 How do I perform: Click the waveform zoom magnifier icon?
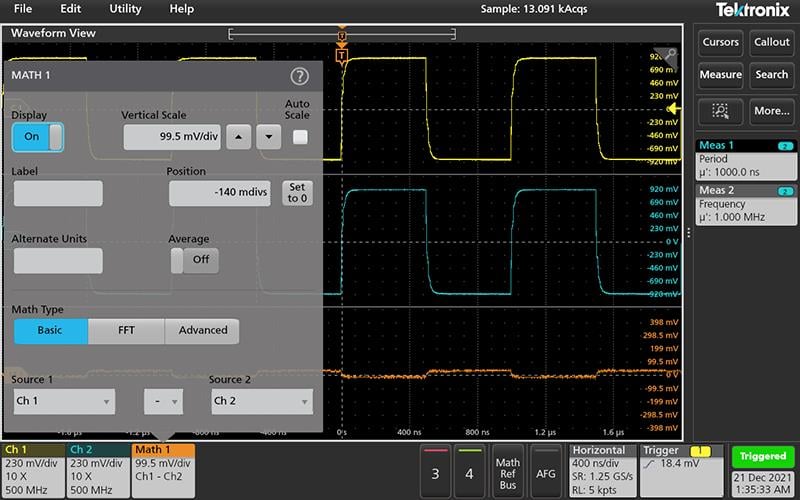coord(664,56)
